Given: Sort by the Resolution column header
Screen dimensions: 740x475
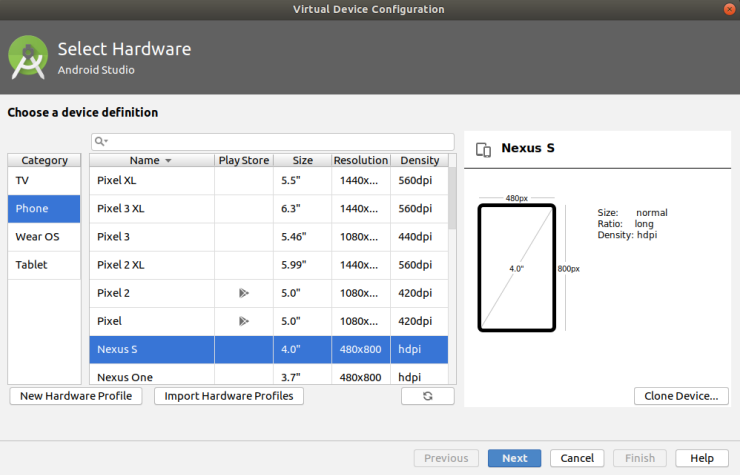Looking at the screenshot, I should point(361,161).
